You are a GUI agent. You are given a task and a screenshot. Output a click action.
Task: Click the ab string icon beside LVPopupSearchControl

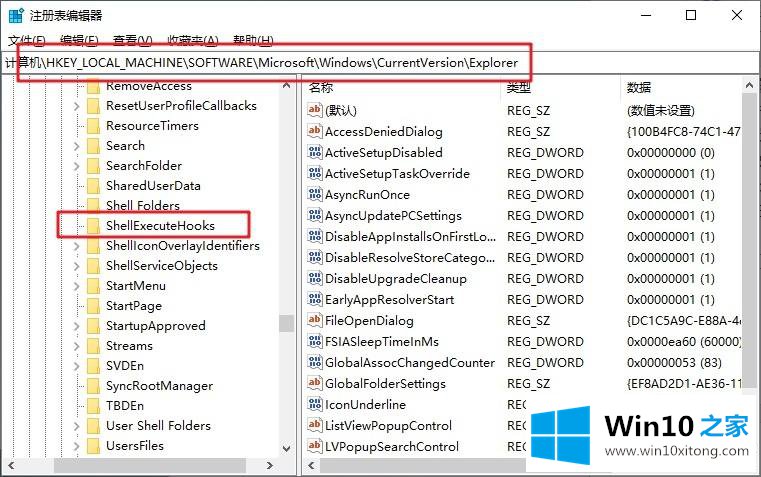click(x=314, y=446)
